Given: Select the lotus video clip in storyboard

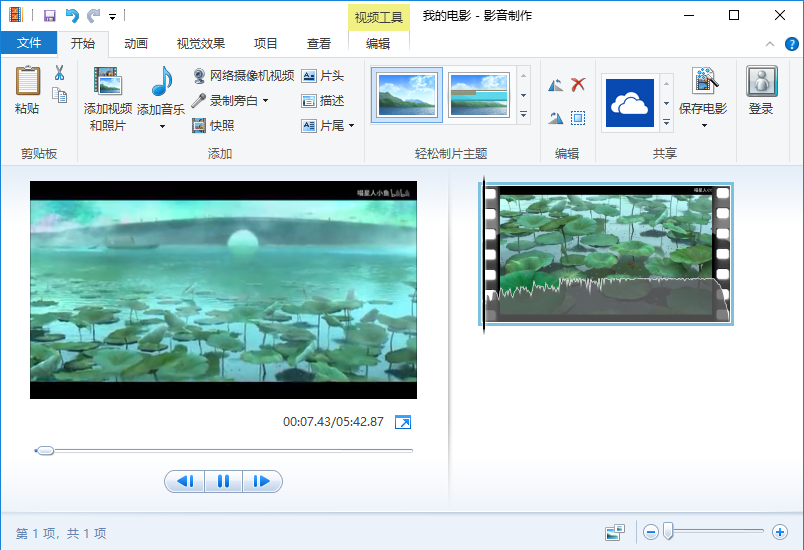Looking at the screenshot, I should click(x=606, y=254).
